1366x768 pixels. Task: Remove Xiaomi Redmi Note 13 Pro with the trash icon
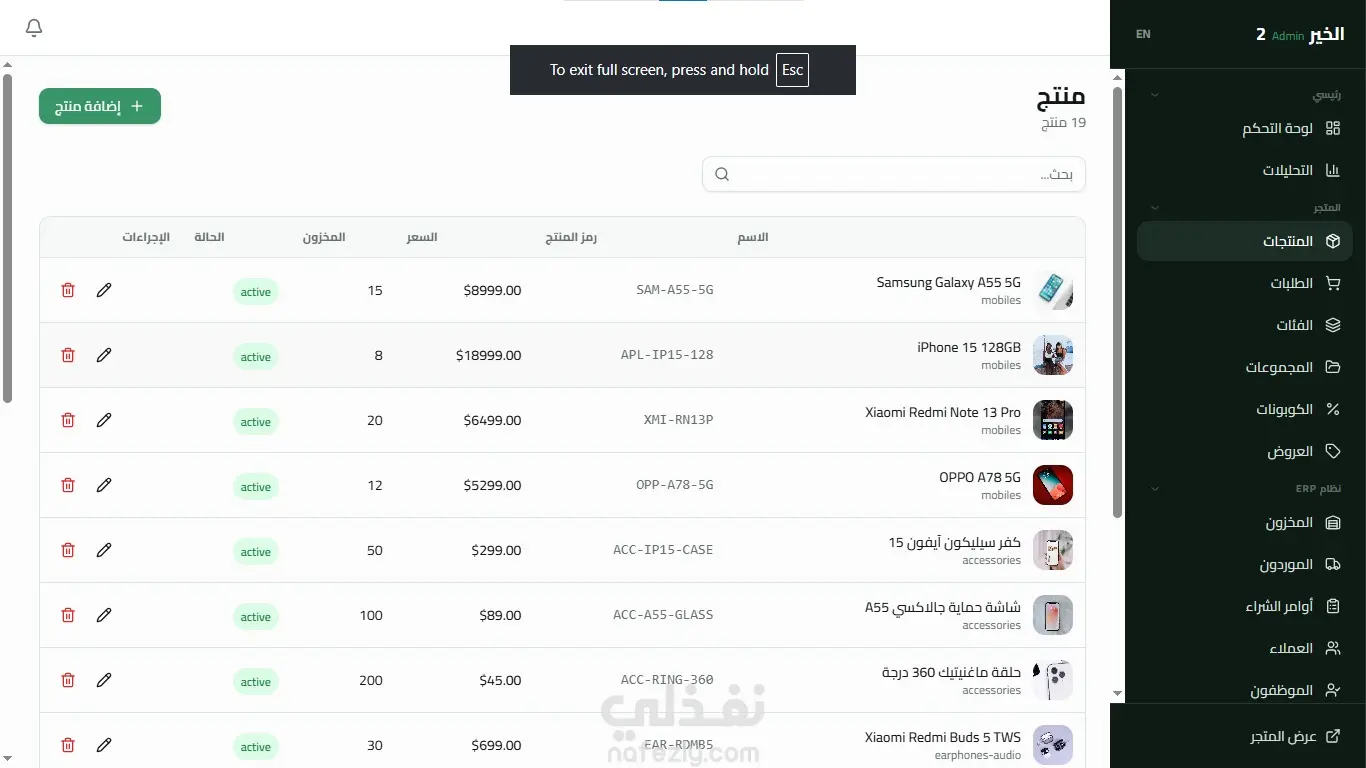pos(68,420)
